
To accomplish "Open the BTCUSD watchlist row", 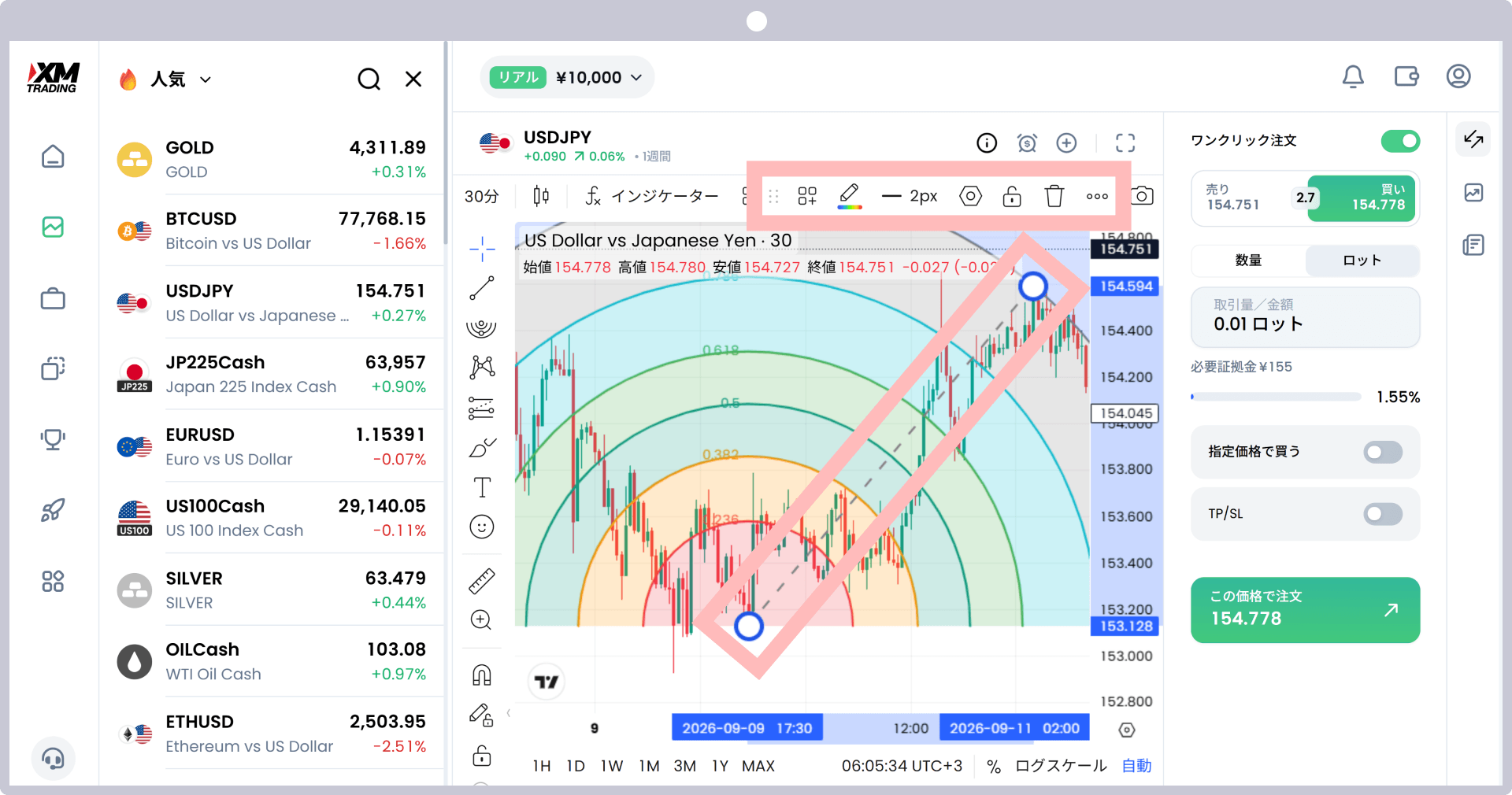I will tap(272, 231).
